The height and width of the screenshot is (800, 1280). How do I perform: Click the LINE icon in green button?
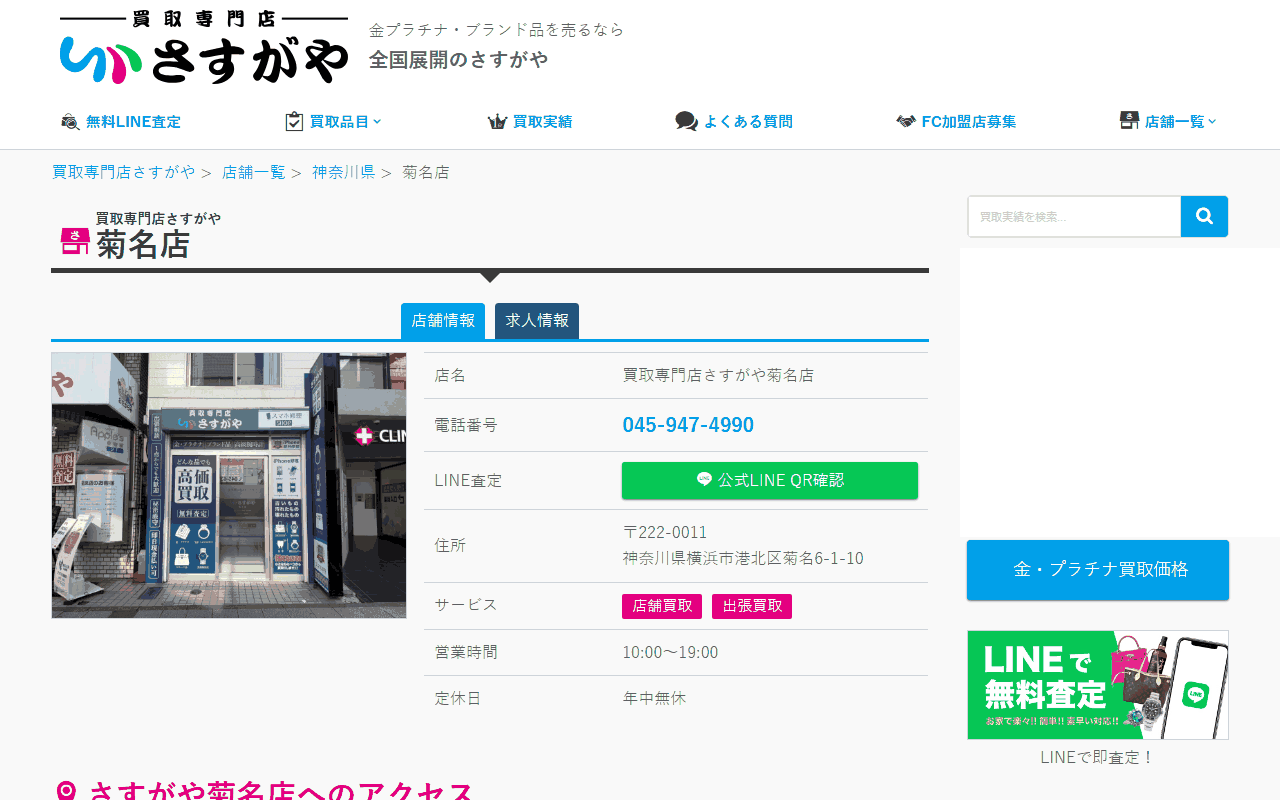coord(704,479)
